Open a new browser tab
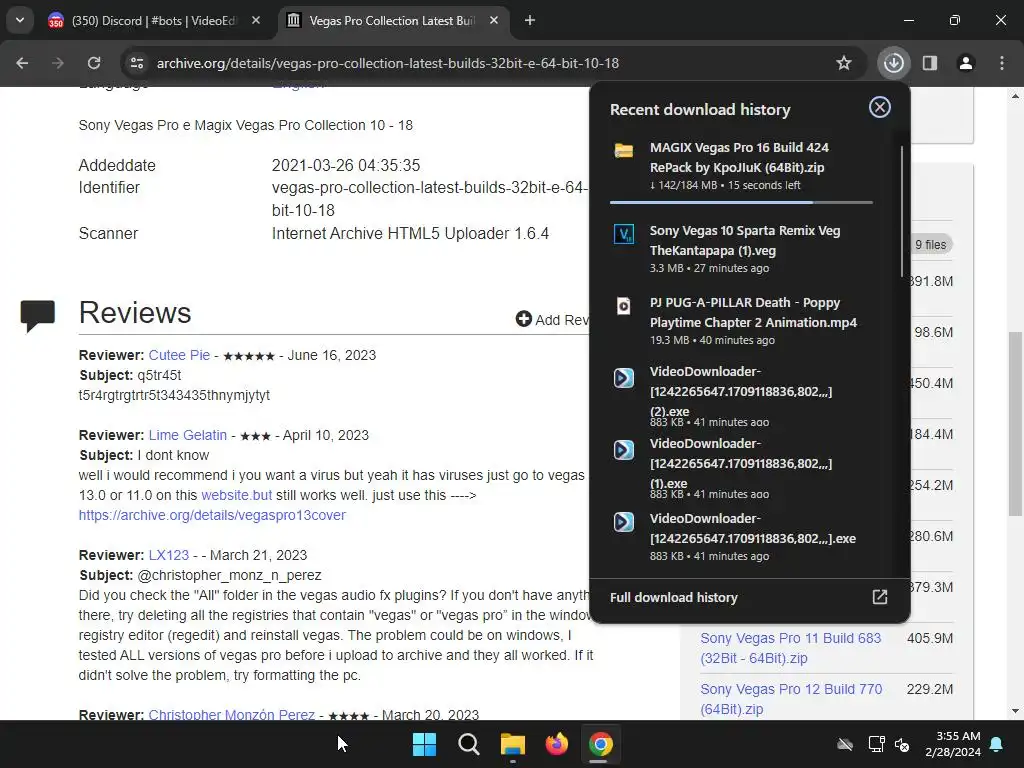Viewport: 1024px width, 768px height. tap(530, 20)
